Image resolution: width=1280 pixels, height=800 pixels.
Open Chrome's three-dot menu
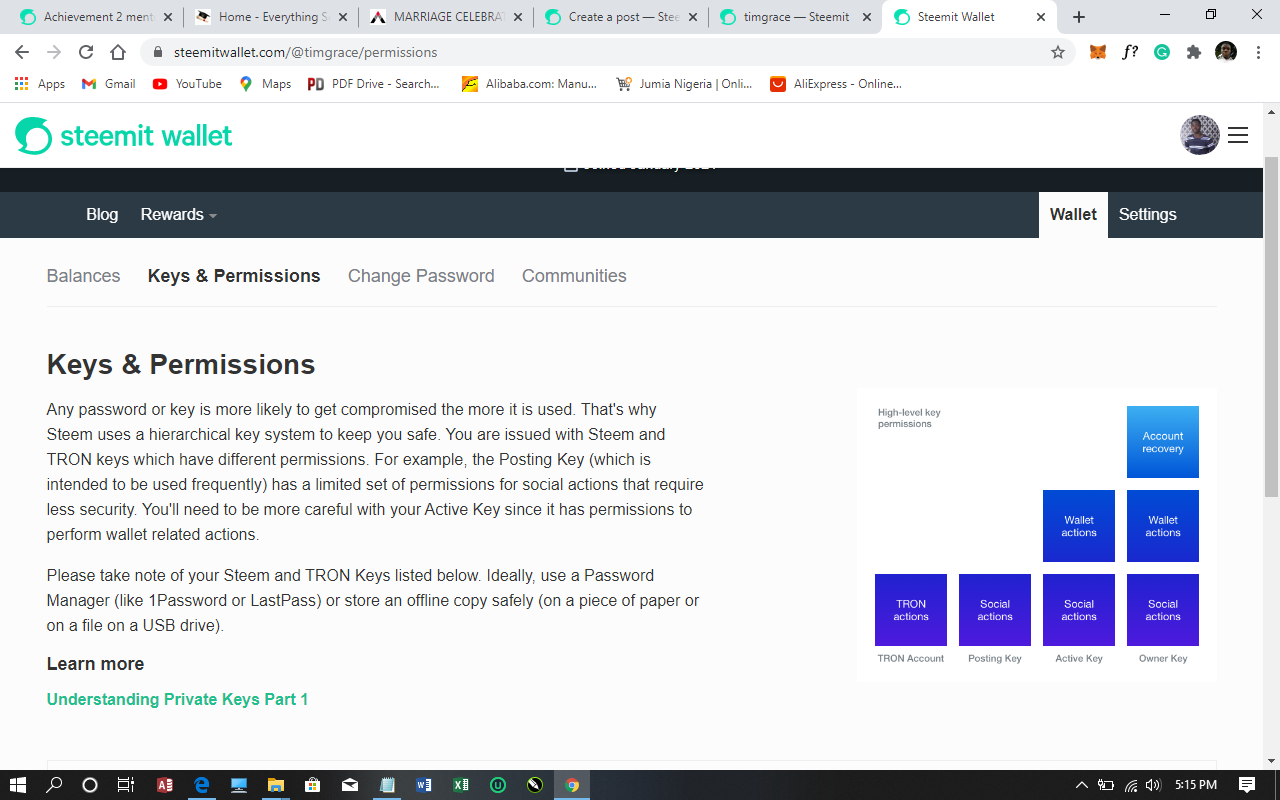pos(1257,51)
